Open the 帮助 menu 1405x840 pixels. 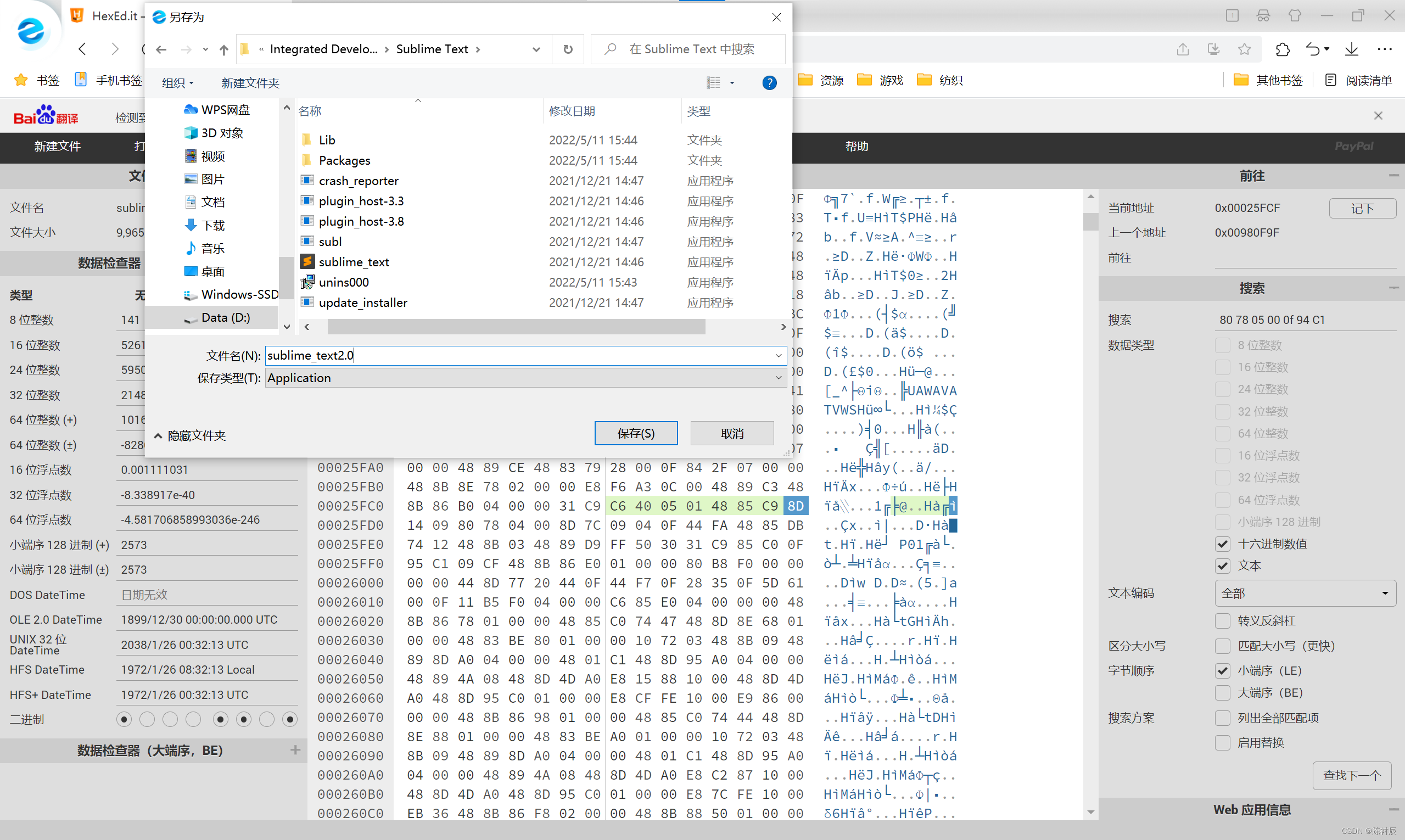tap(857, 146)
